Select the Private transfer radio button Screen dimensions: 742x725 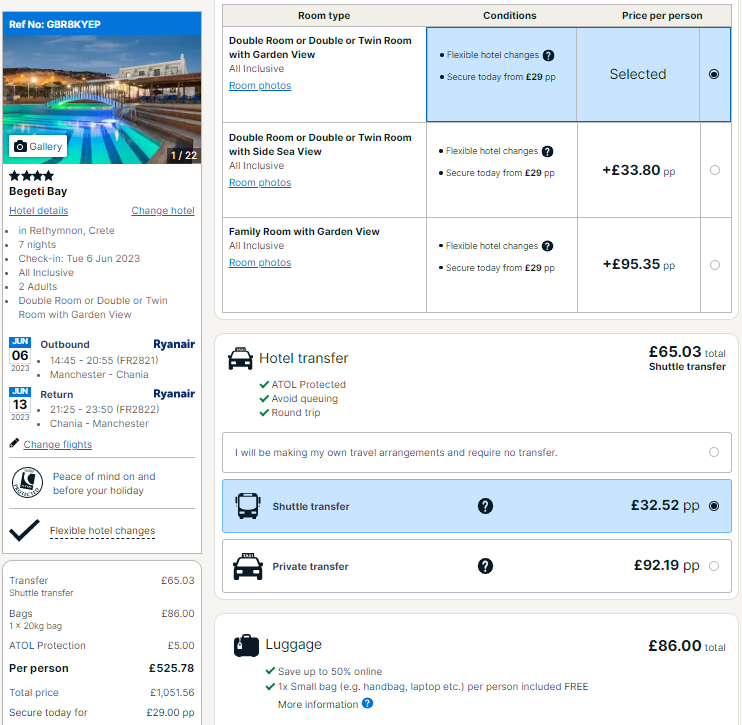pyautogui.click(x=714, y=566)
